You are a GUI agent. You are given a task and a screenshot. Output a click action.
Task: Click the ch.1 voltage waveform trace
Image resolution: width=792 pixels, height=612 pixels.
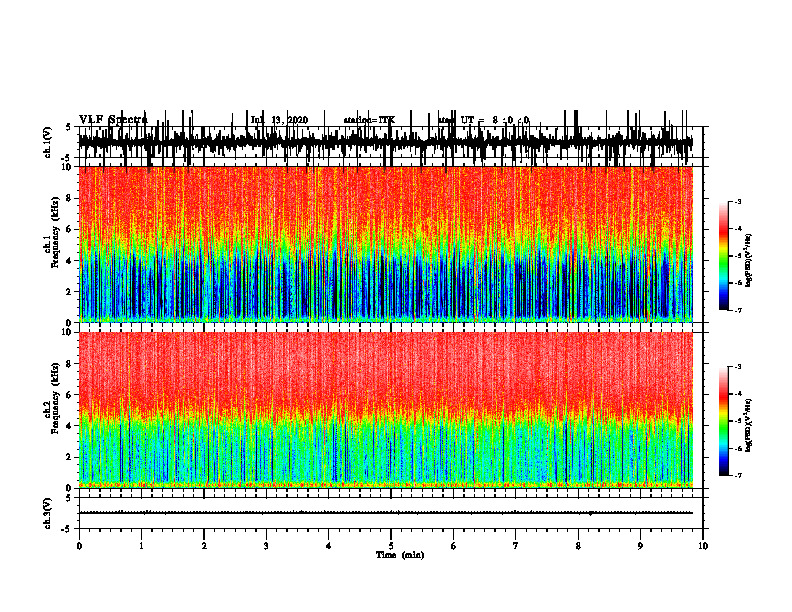coord(386,141)
